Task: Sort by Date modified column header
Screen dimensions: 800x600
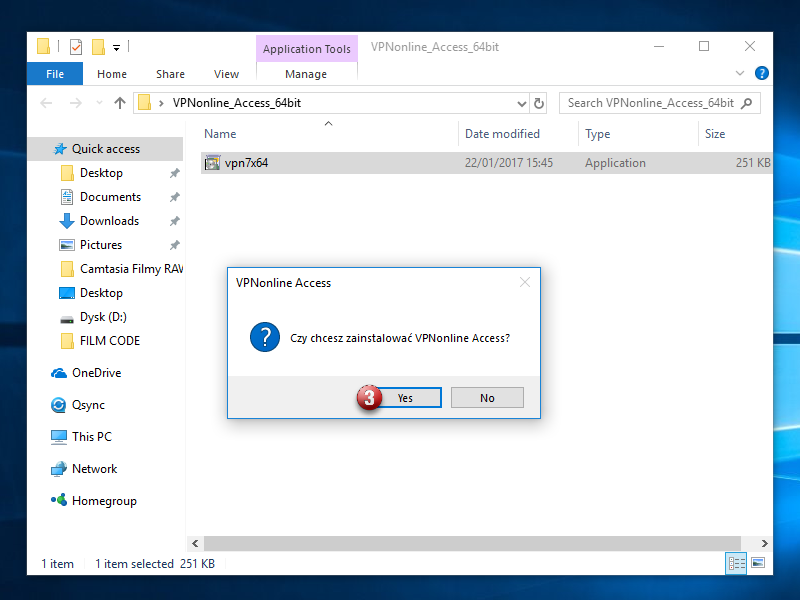Action: pyautogui.click(x=502, y=134)
